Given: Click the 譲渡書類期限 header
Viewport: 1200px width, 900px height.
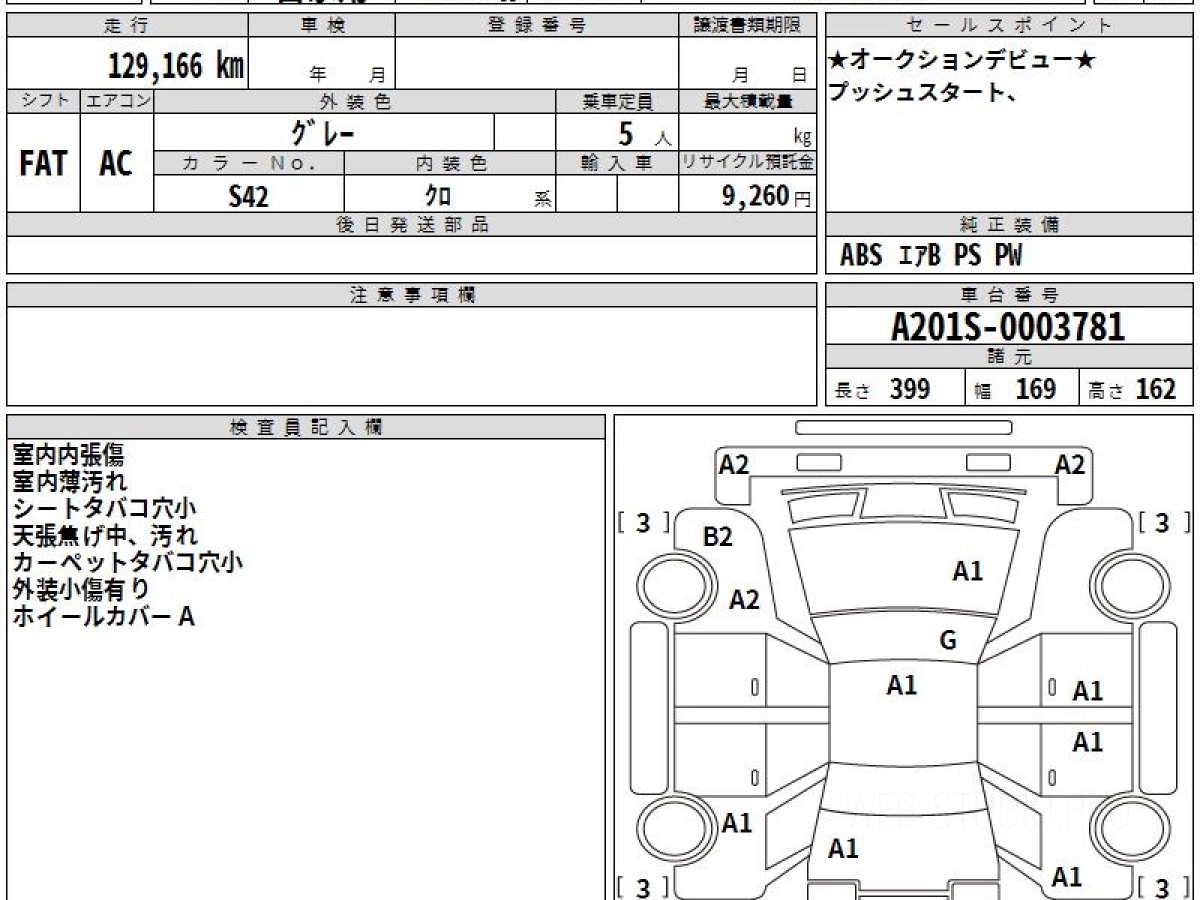Looking at the screenshot, I should (748, 26).
